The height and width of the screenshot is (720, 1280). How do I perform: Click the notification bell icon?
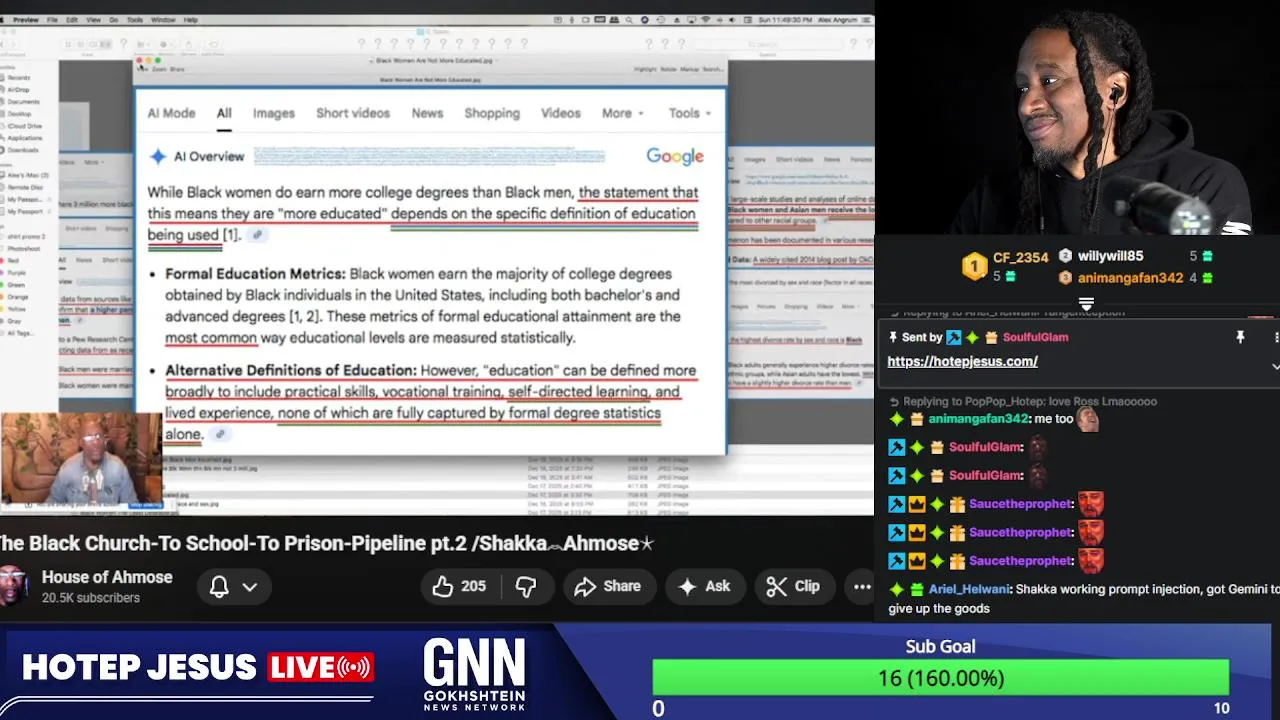click(219, 587)
